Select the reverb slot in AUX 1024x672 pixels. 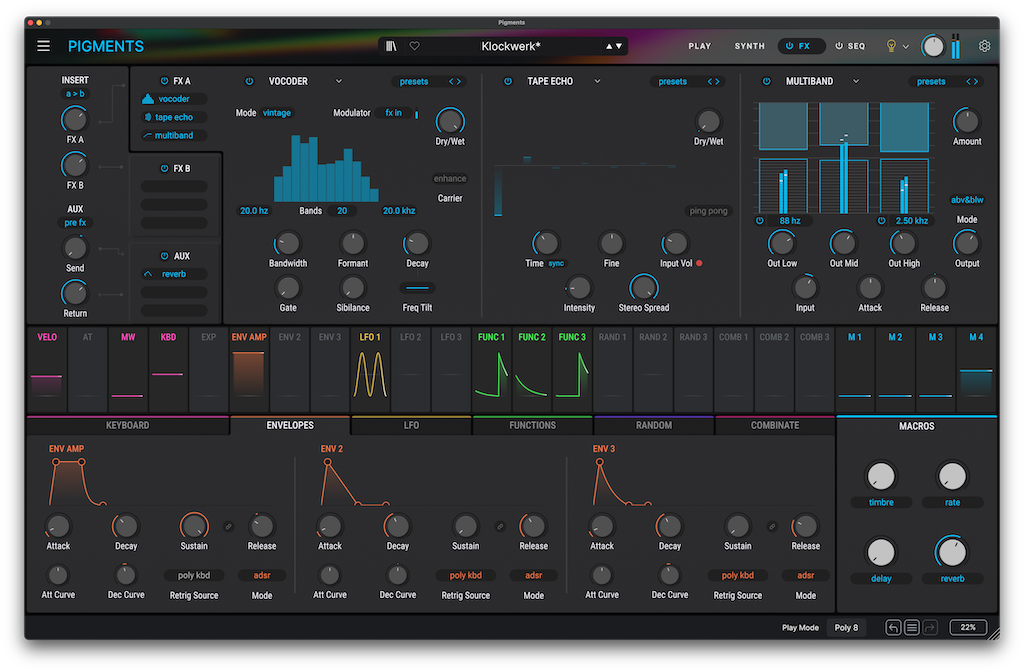click(174, 274)
